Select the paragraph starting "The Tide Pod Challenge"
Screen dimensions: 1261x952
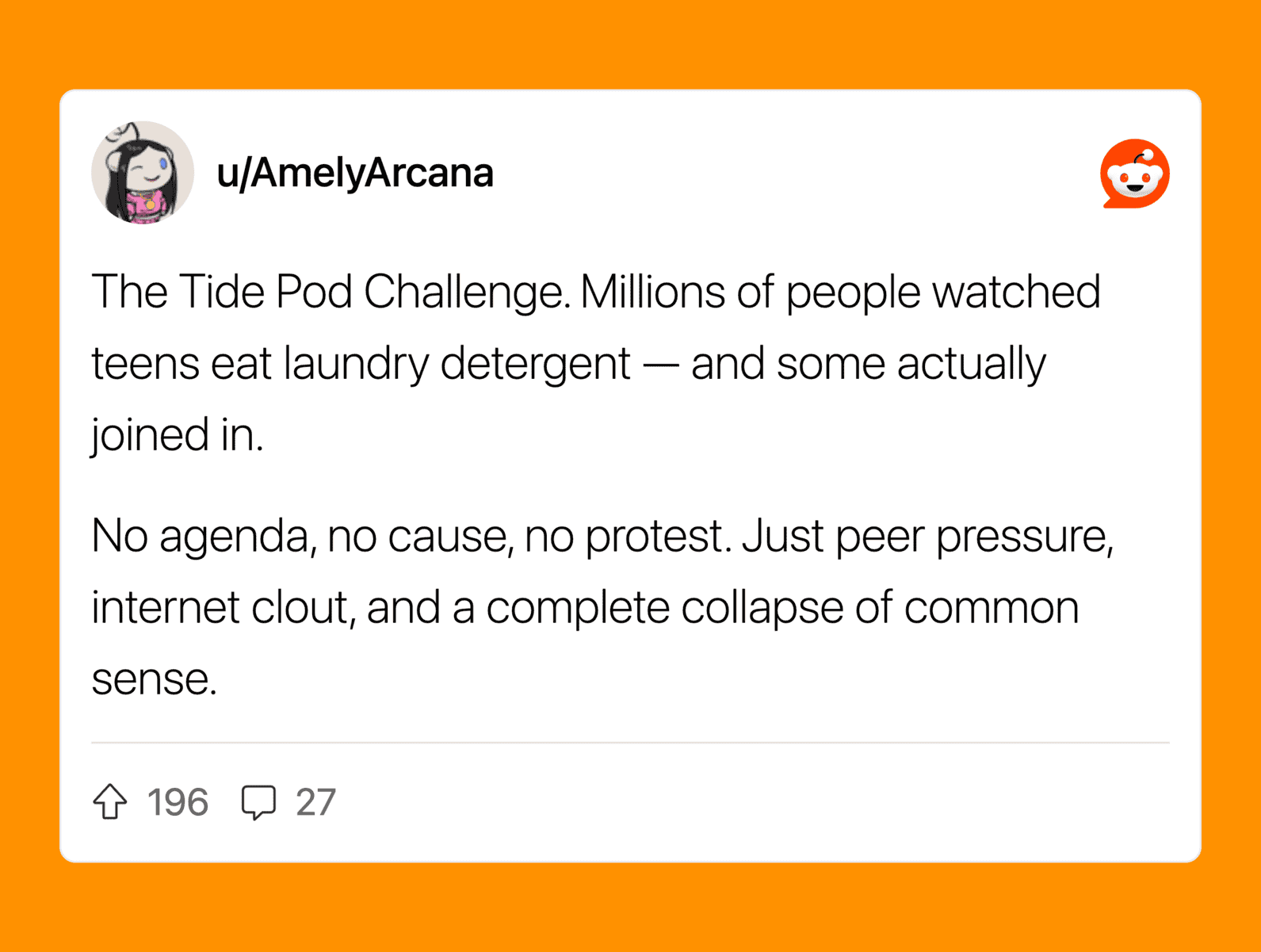(596, 363)
